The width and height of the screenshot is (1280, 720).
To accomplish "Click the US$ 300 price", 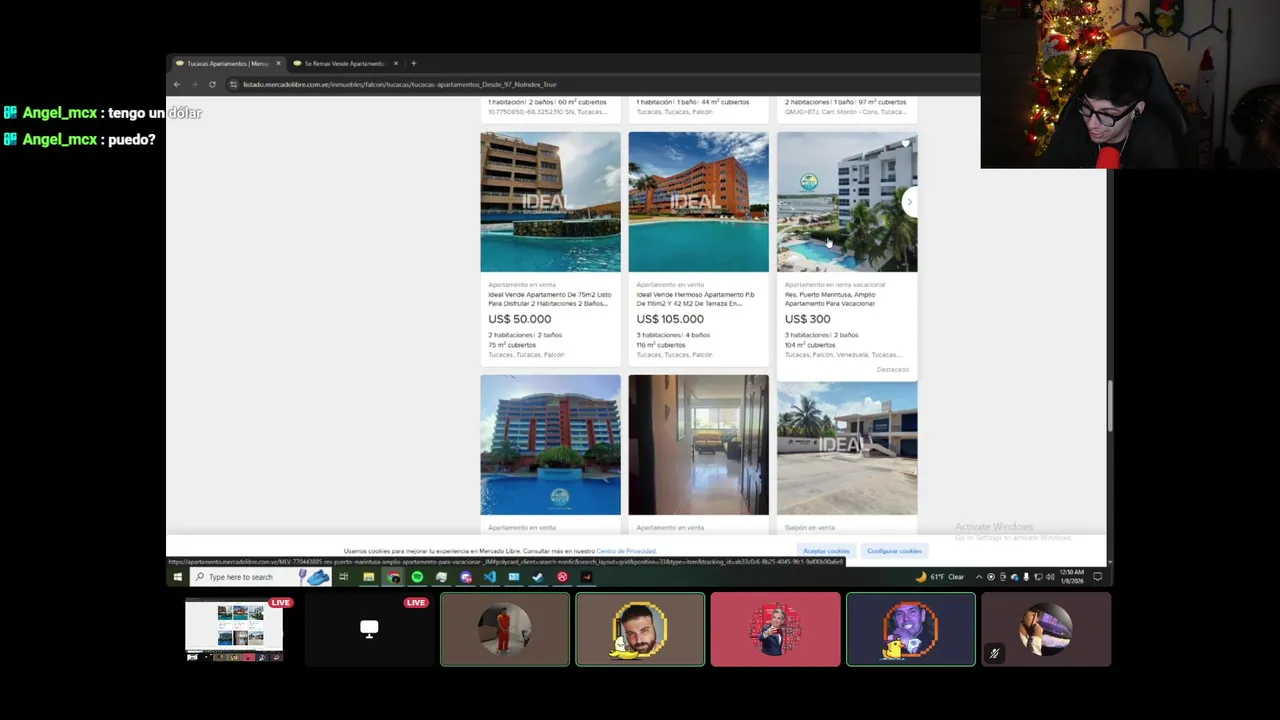I will 808,319.
